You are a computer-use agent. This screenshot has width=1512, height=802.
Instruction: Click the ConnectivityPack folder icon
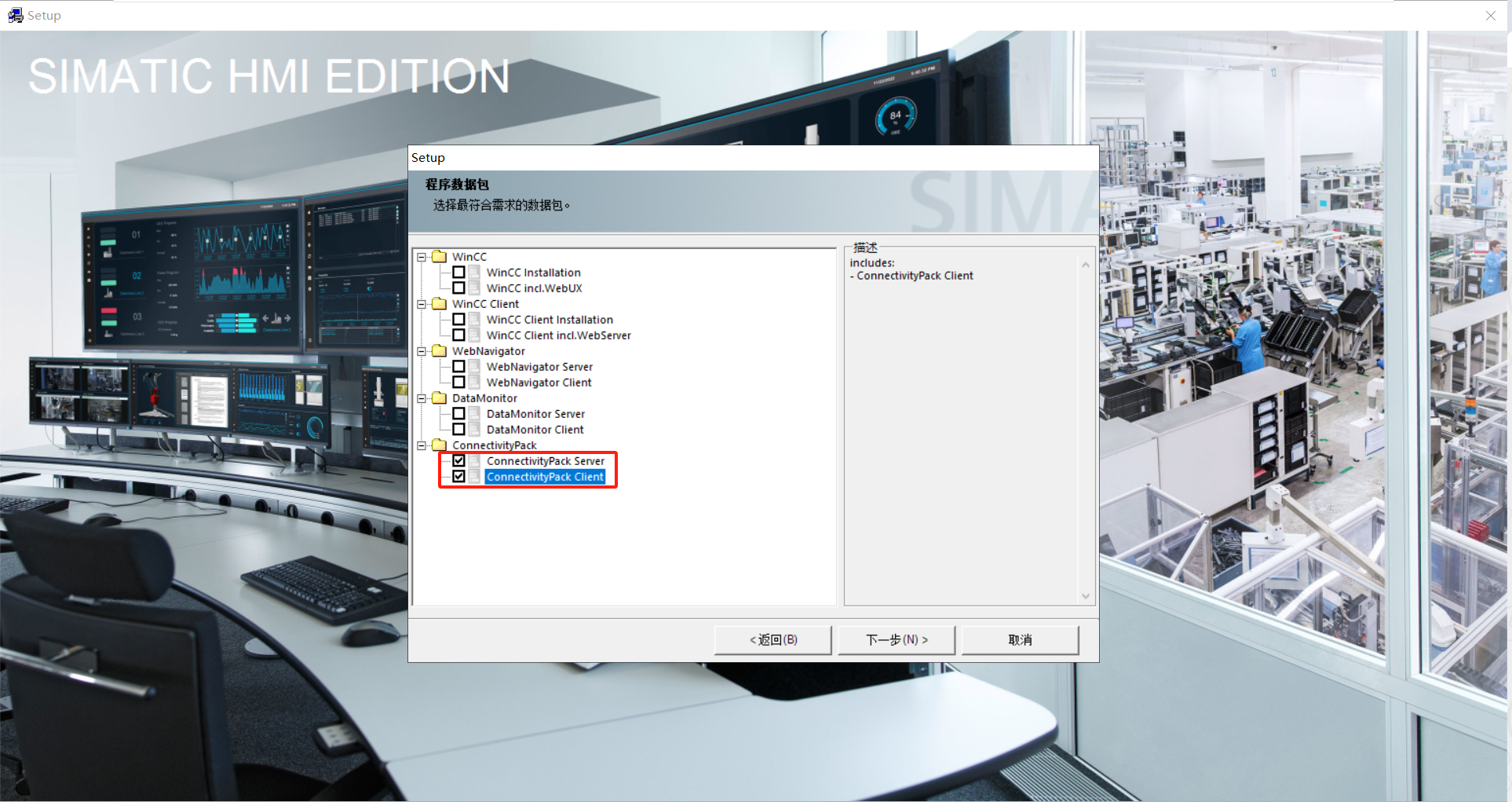pyautogui.click(x=440, y=445)
